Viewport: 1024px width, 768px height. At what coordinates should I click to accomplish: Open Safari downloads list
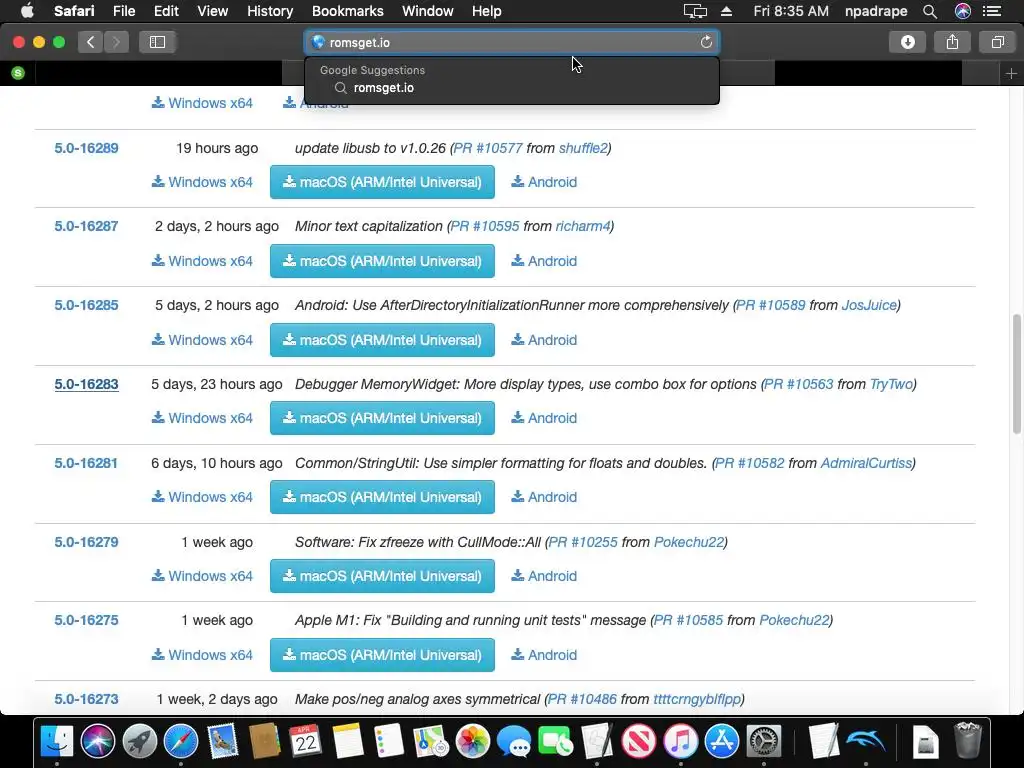click(x=907, y=42)
